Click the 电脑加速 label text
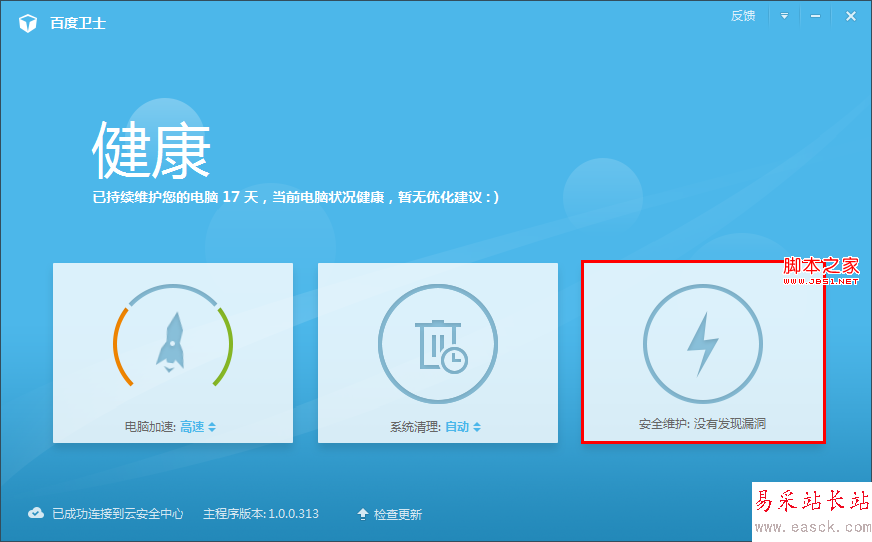This screenshot has width=872, height=542. tap(150, 427)
